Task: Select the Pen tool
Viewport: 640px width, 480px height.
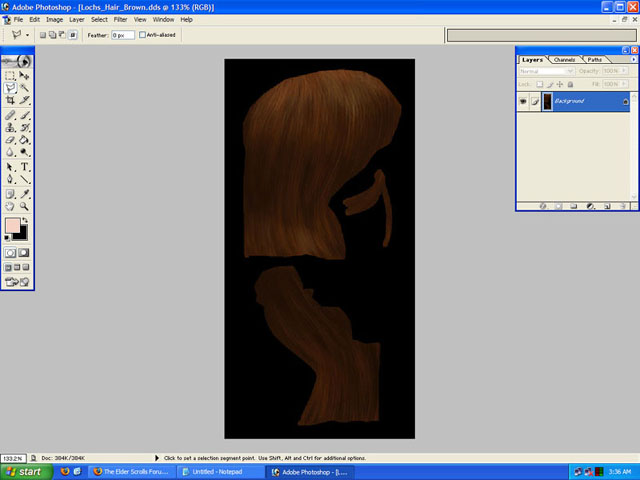Action: [x=10, y=179]
